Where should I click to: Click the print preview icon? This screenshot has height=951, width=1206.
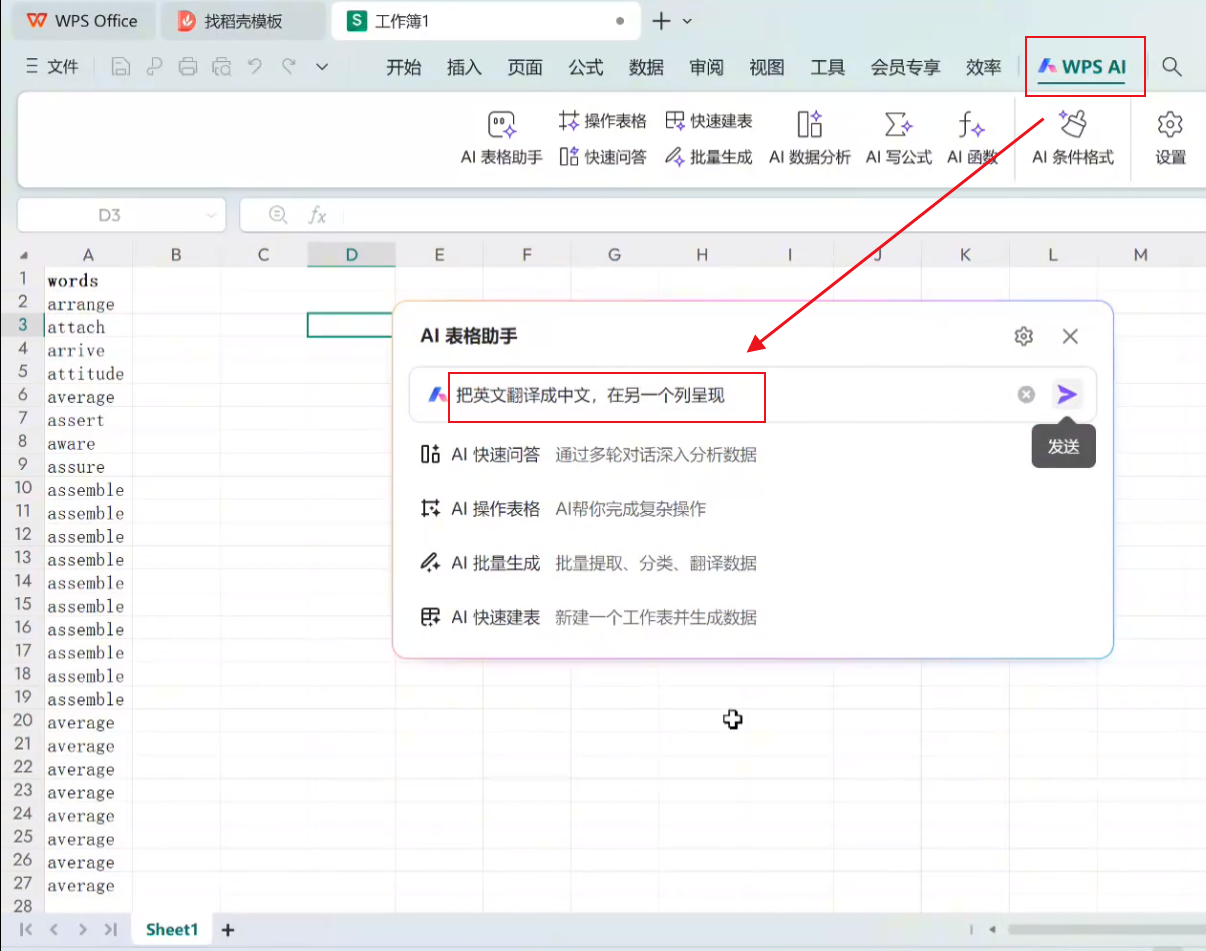(221, 67)
